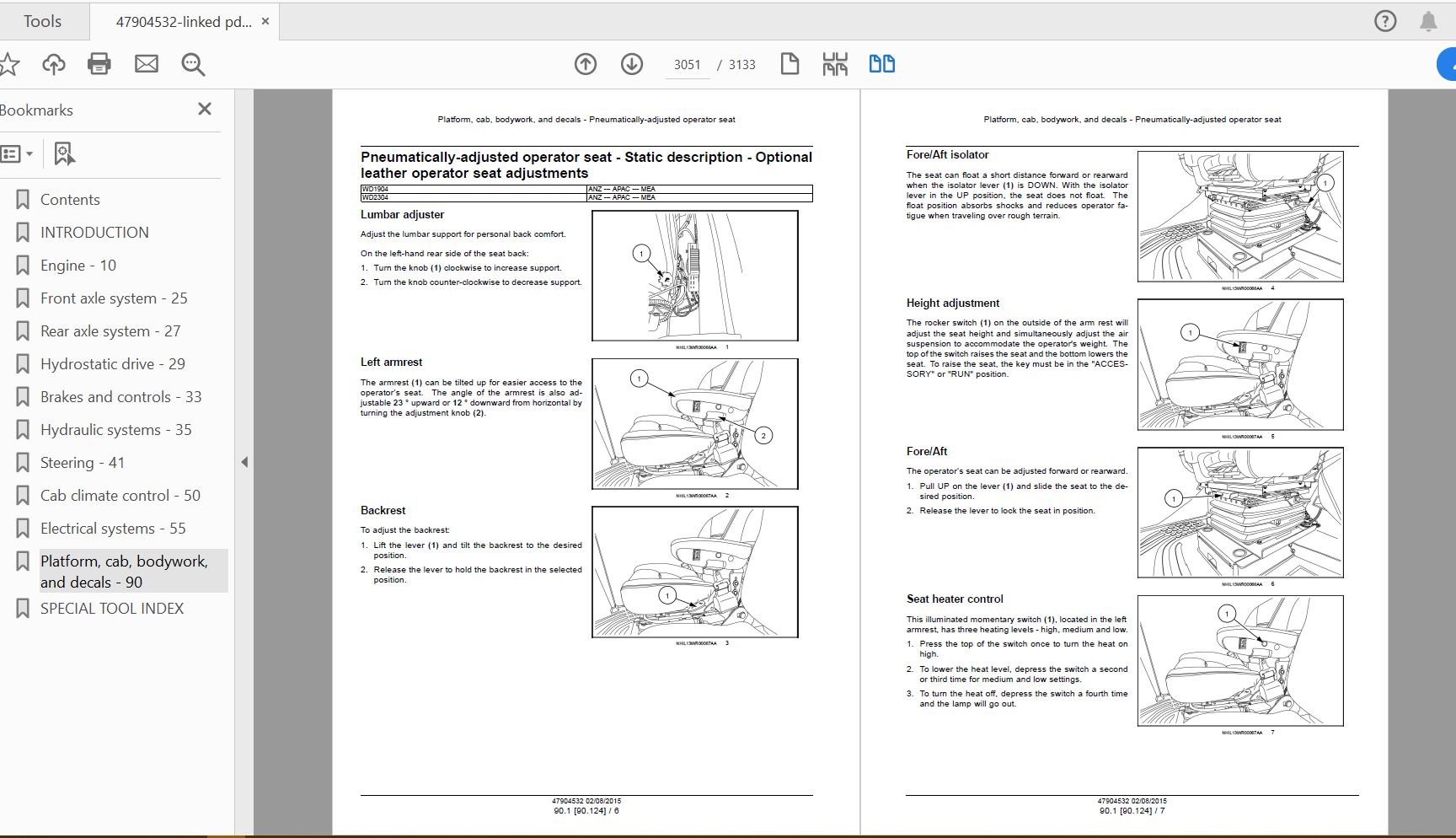1456x838 pixels.
Task: Print the document using printer icon
Action: point(99,64)
